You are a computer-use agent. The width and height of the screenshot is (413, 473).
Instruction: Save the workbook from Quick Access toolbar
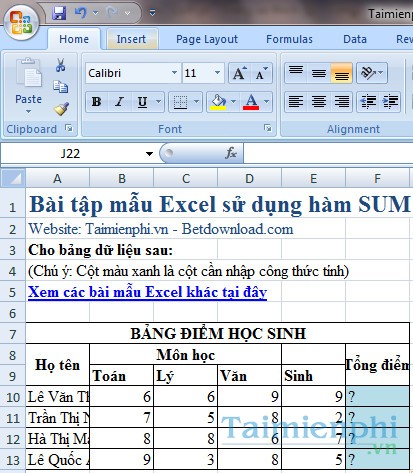point(59,13)
